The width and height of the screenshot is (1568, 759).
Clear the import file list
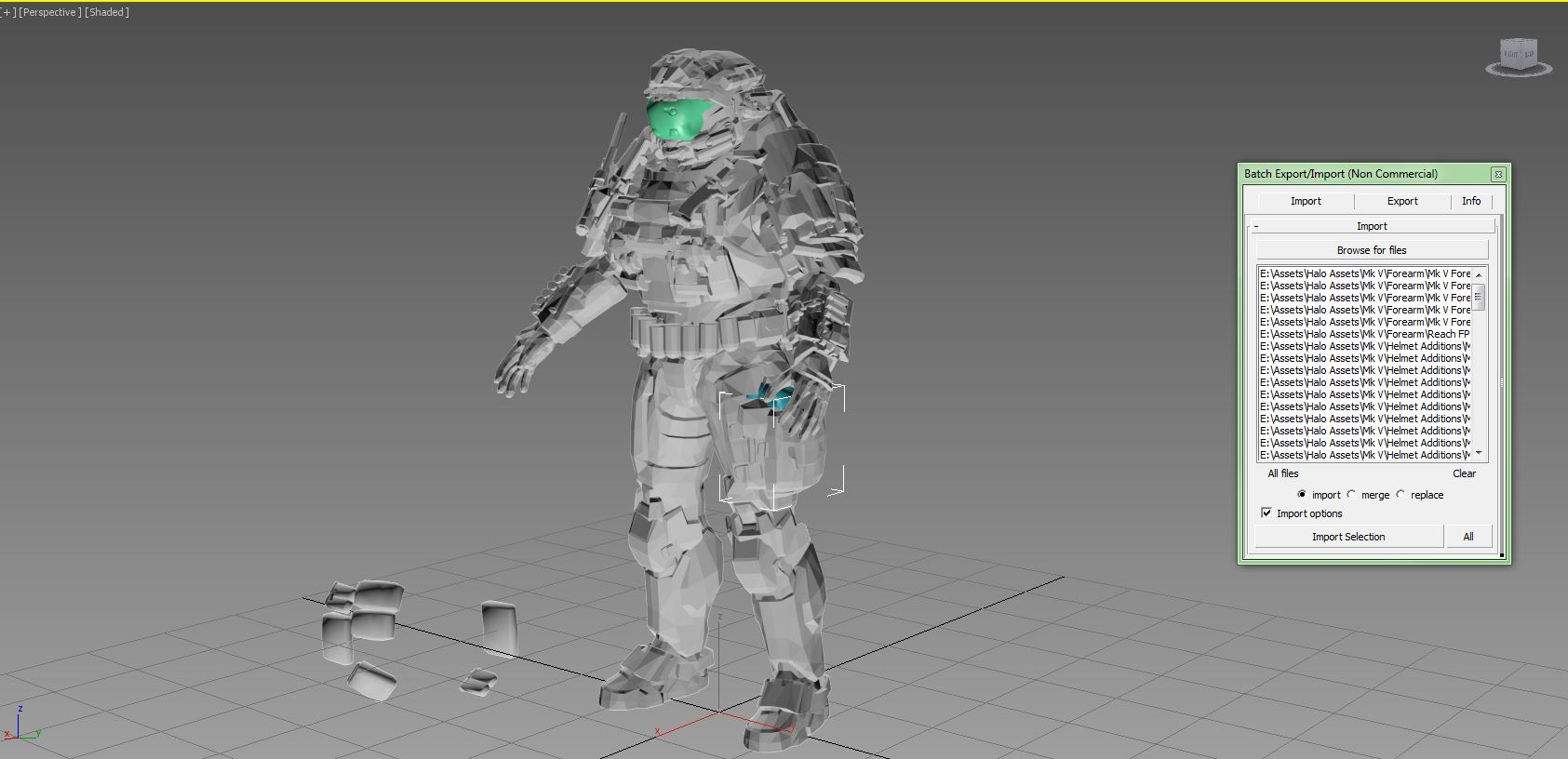(1464, 473)
